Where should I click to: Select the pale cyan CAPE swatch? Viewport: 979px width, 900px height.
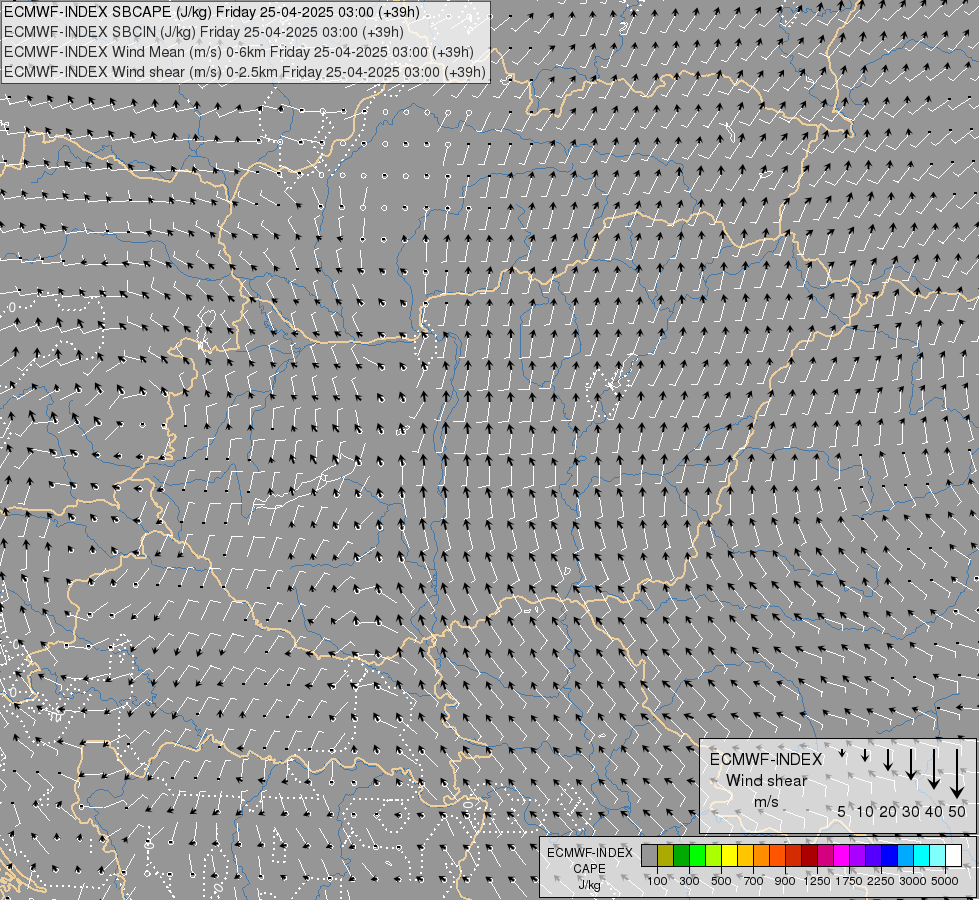938,856
